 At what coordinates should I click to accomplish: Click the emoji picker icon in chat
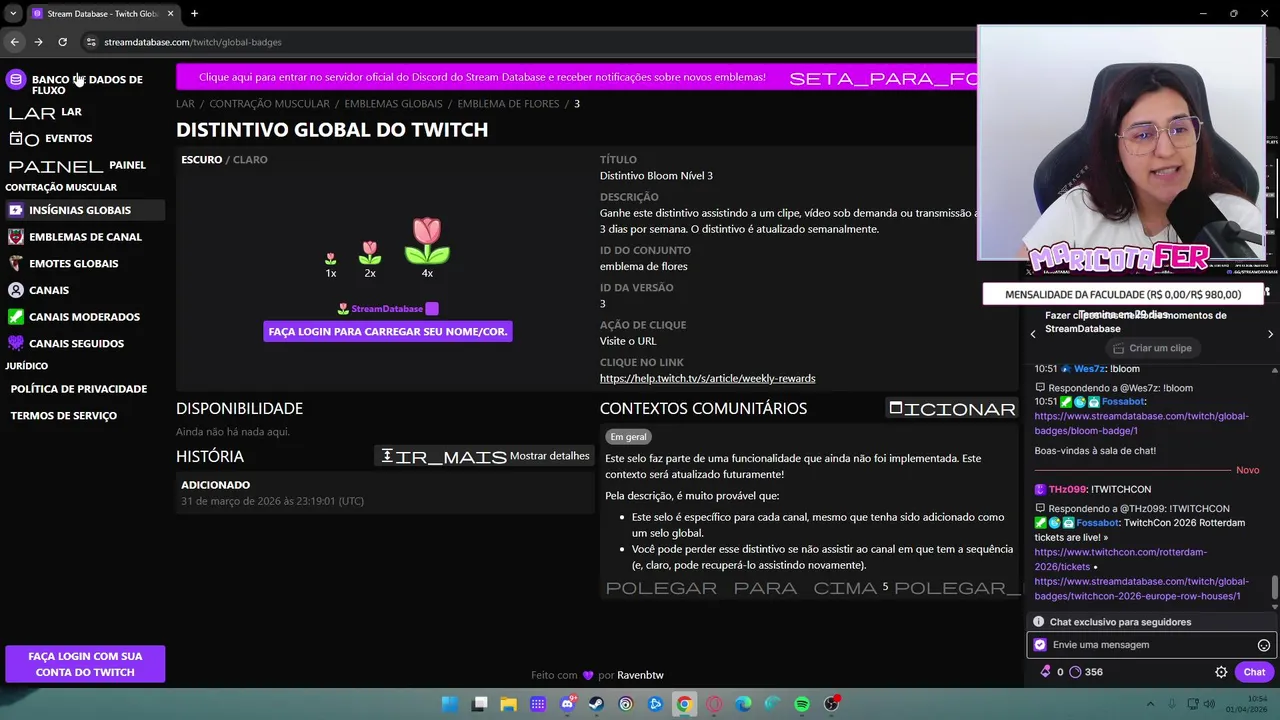tap(1264, 645)
